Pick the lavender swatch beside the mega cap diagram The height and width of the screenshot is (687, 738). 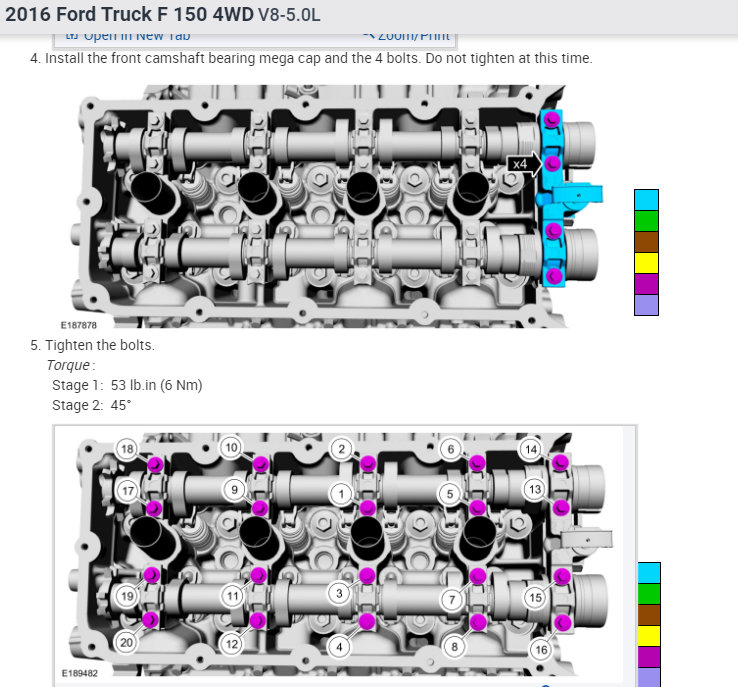point(646,304)
